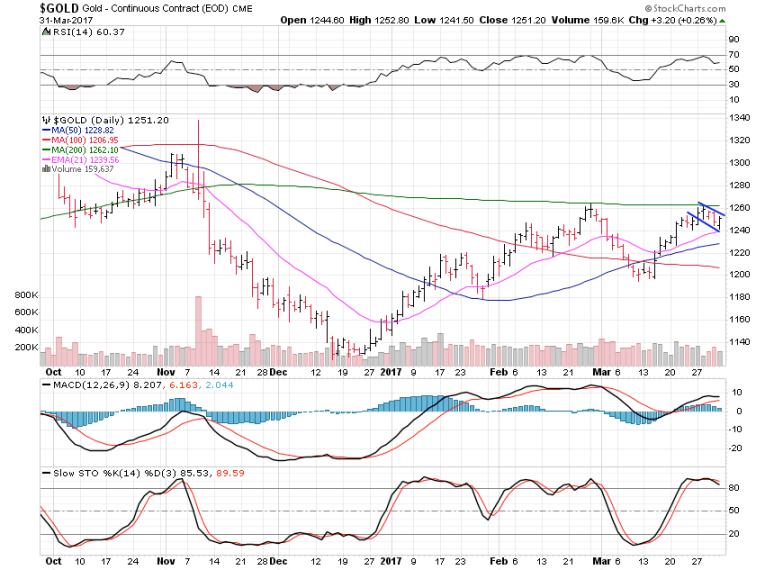Click the blue flag pattern on chart

710,215
